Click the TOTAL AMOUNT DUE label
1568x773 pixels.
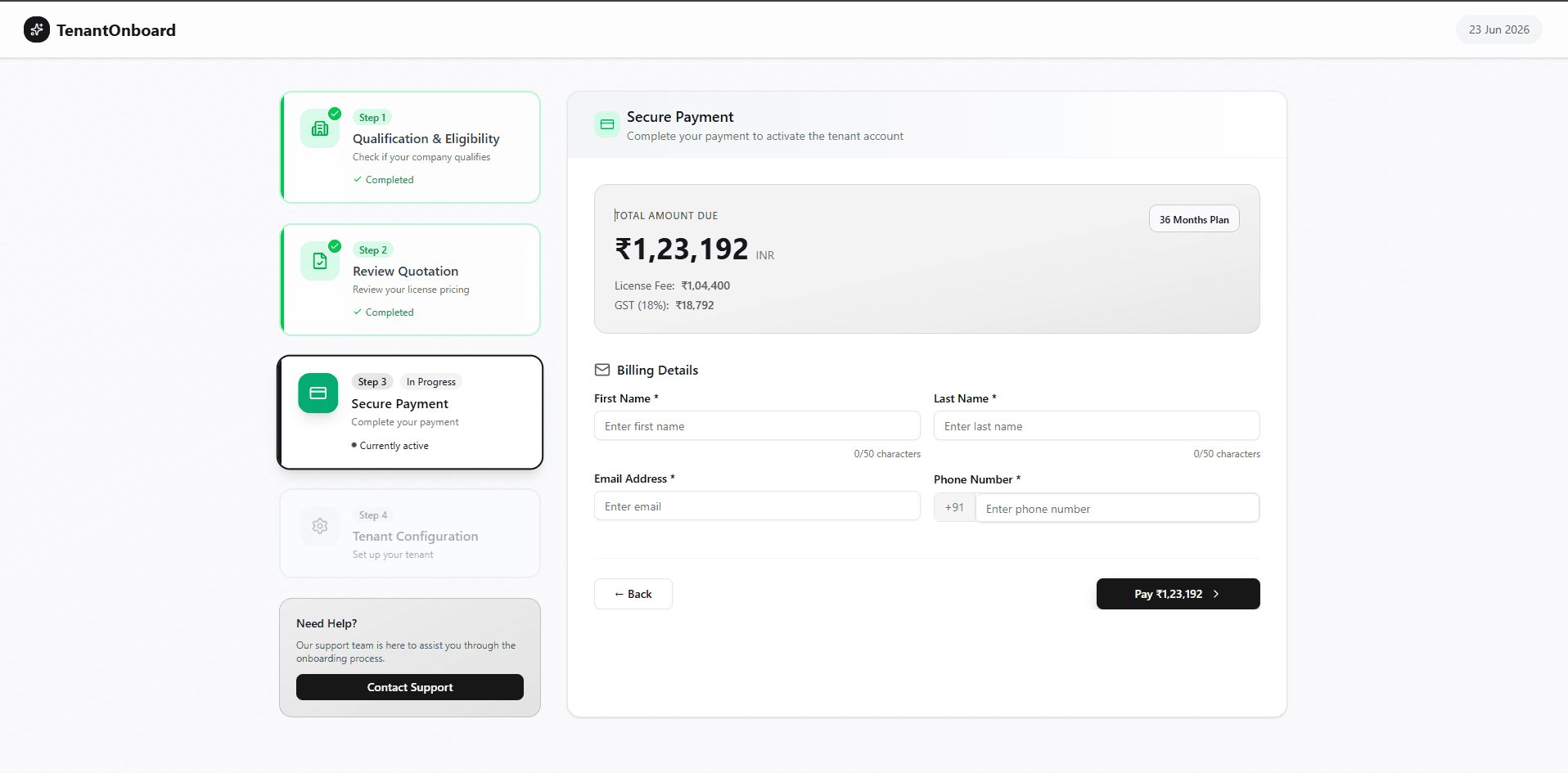click(x=666, y=216)
